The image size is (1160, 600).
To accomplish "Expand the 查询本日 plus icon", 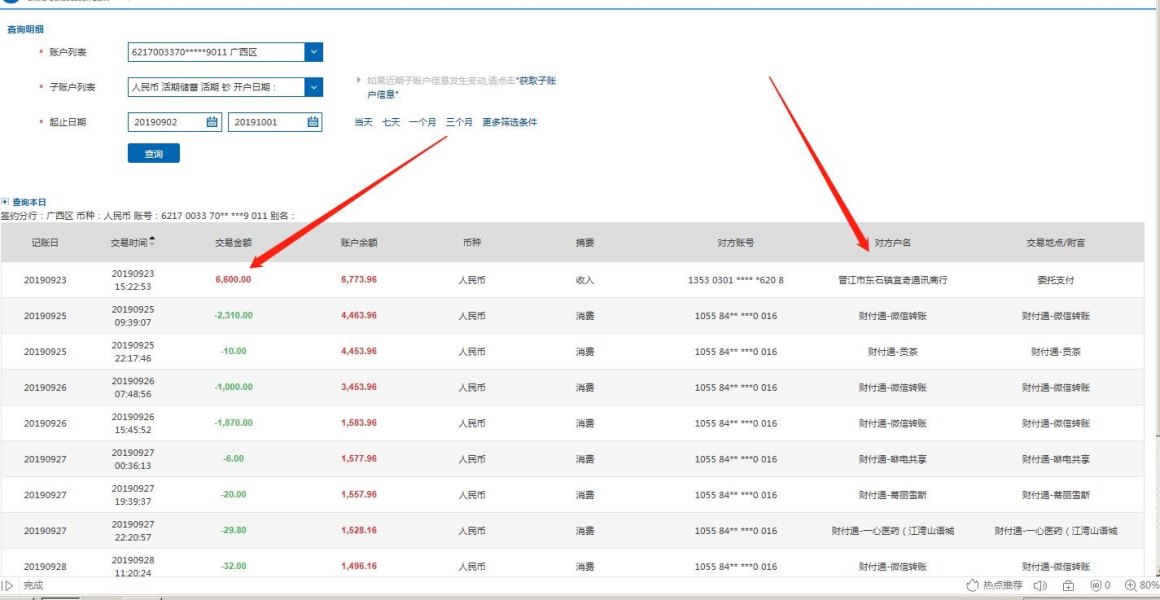I will 5,201.
